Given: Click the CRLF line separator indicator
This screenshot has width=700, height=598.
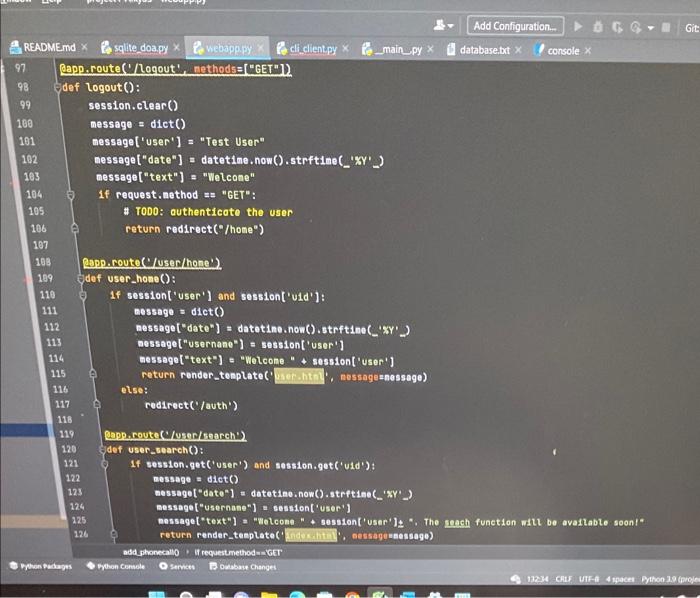Looking at the screenshot, I should [x=564, y=579].
